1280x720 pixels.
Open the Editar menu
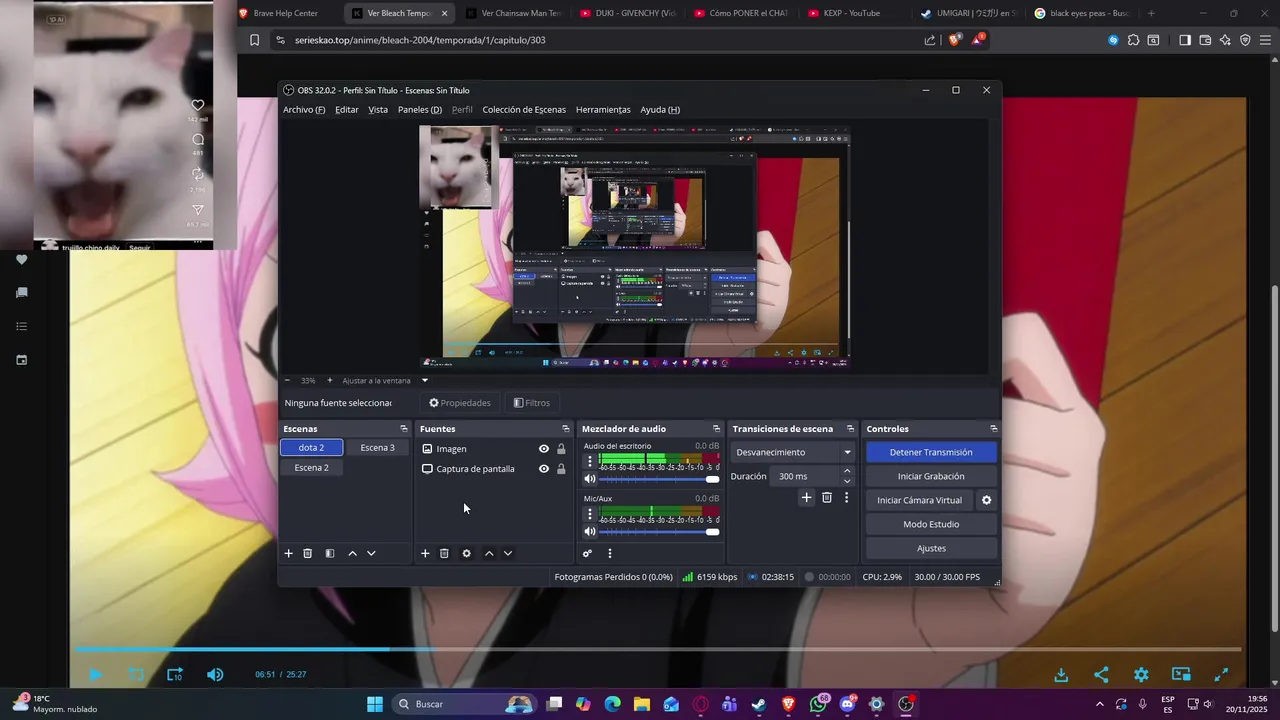tap(347, 110)
